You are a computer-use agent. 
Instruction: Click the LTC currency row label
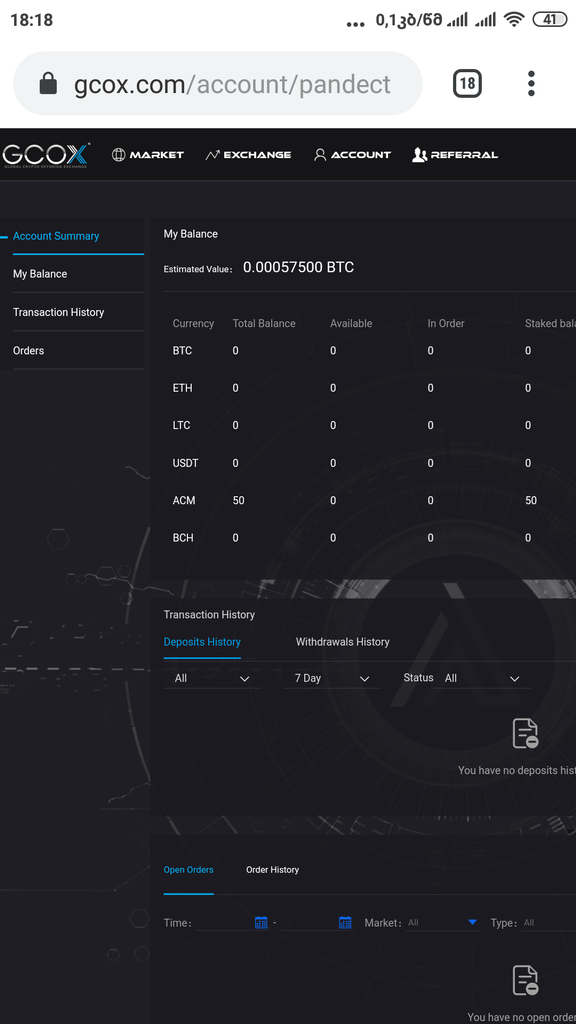[x=182, y=425]
